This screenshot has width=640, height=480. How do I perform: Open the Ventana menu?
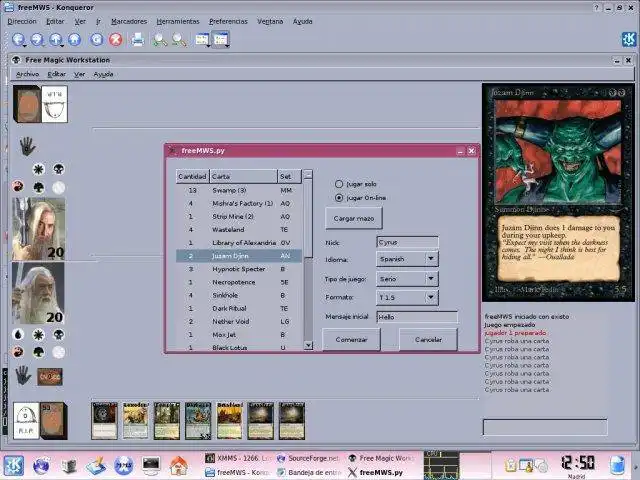270,21
